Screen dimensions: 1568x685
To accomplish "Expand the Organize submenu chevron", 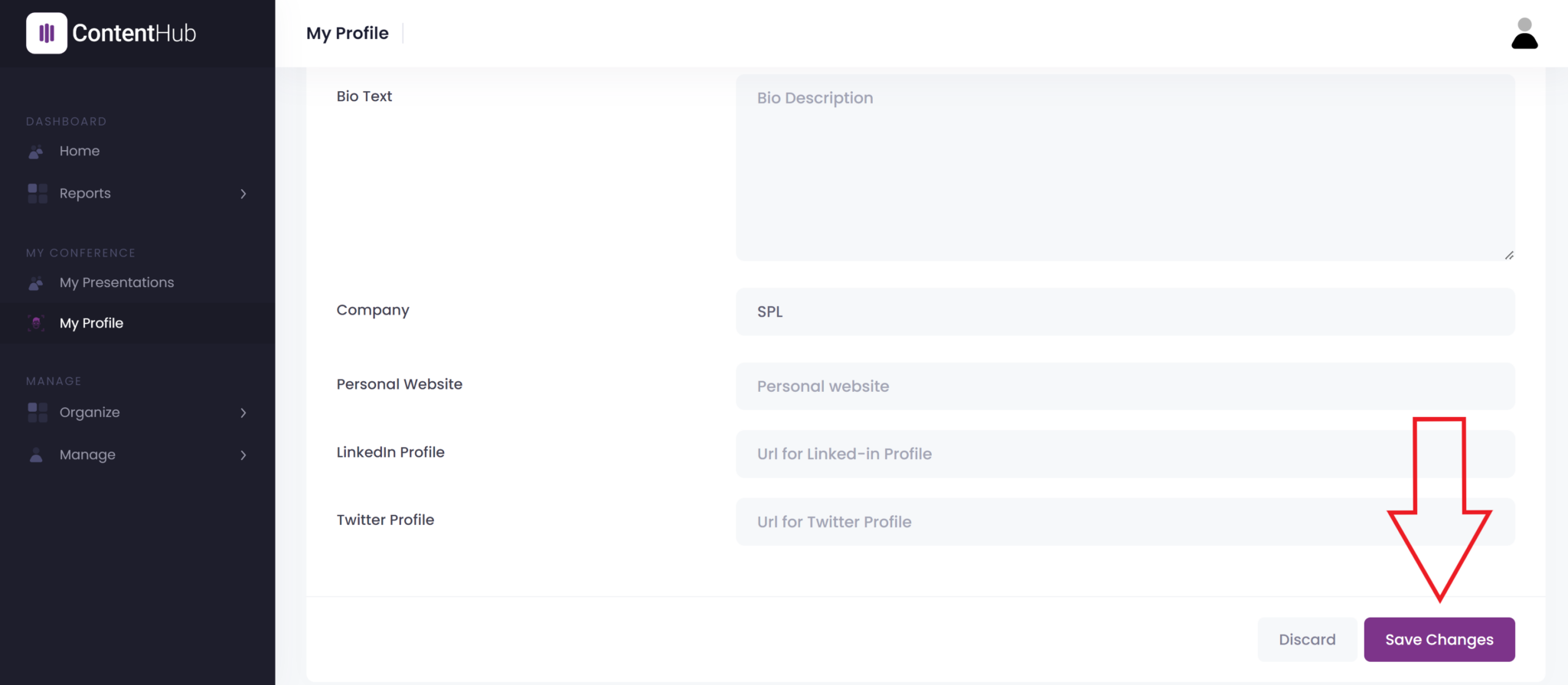I will (x=243, y=413).
